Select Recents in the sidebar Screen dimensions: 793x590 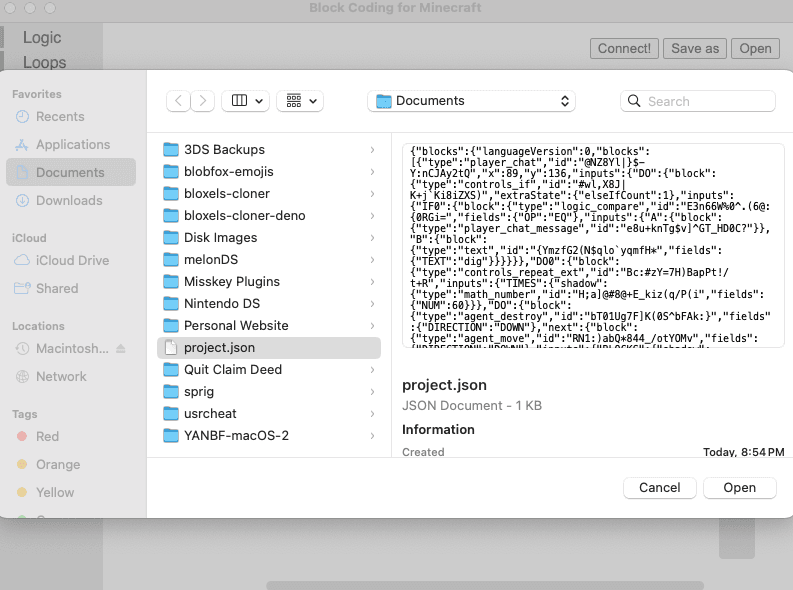(60, 116)
